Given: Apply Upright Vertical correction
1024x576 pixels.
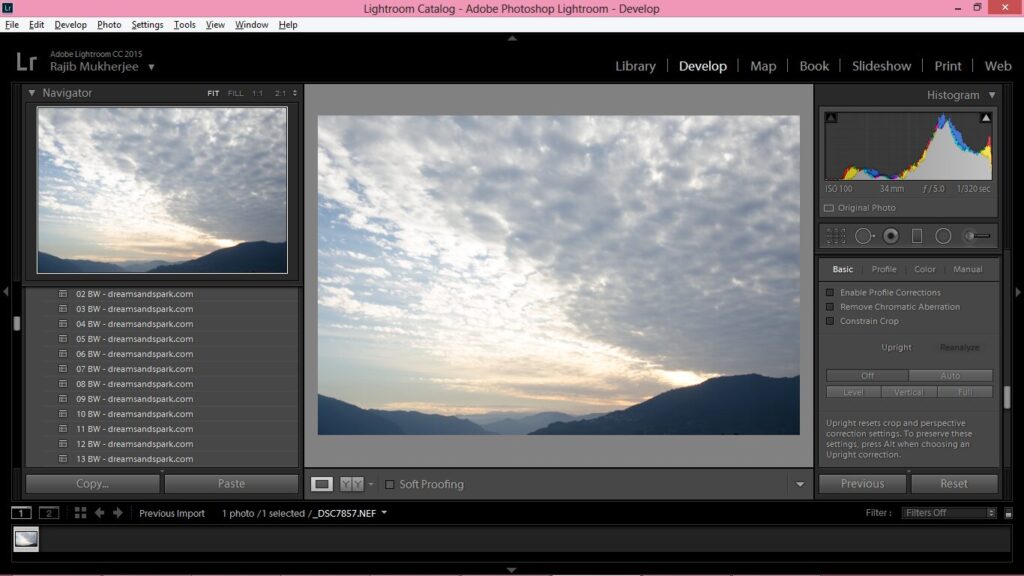Looking at the screenshot, I should (908, 392).
